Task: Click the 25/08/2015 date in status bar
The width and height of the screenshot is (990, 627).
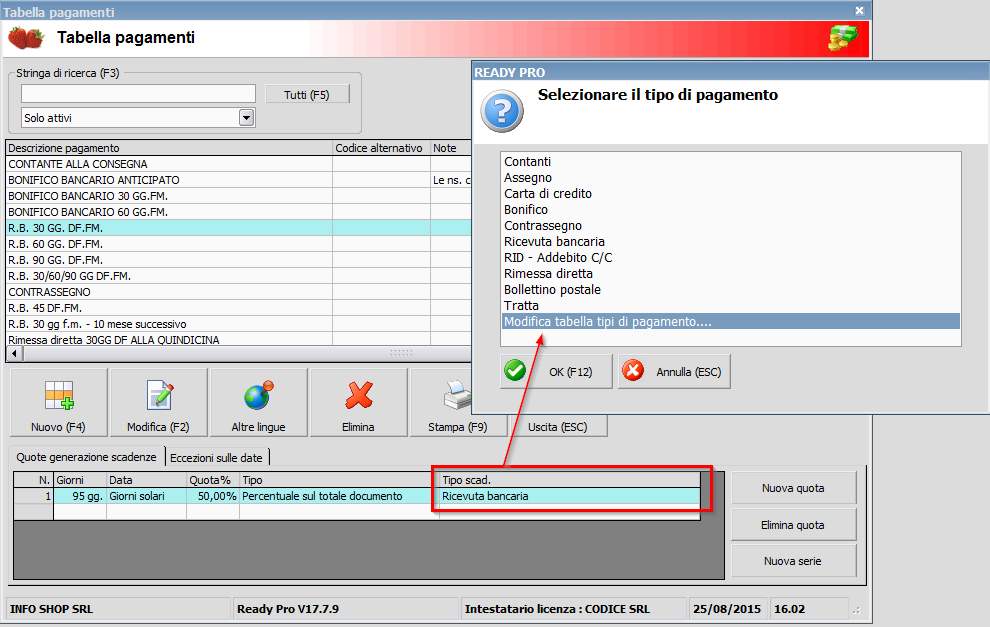Action: pyautogui.click(x=727, y=609)
